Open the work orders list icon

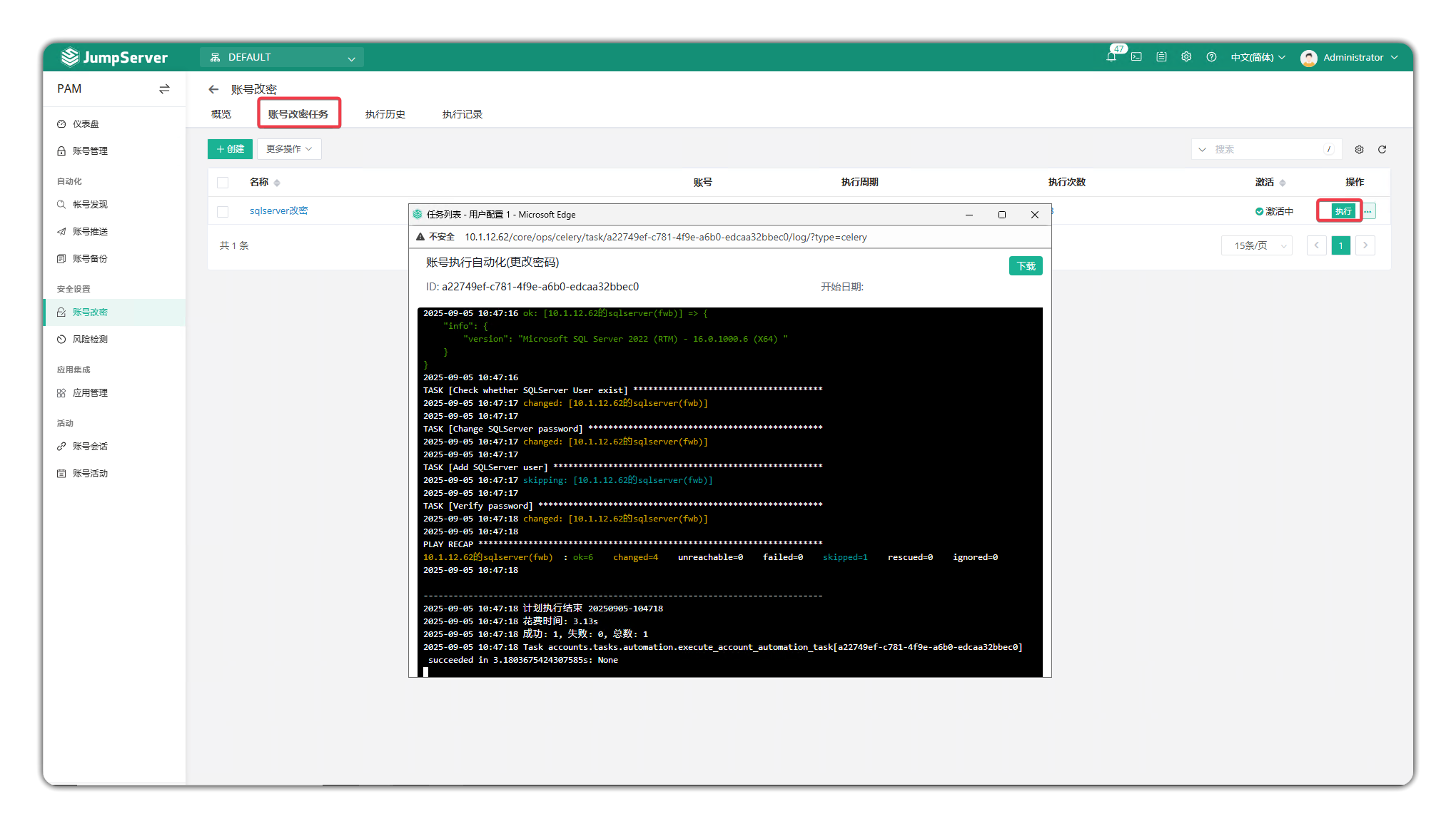click(1161, 57)
